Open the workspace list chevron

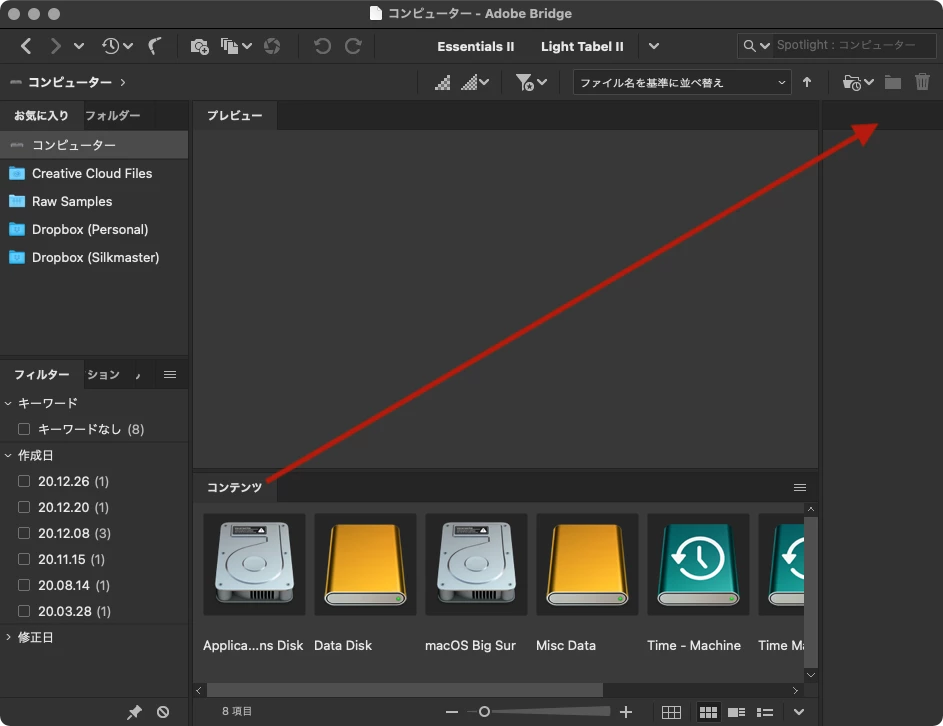pos(654,46)
